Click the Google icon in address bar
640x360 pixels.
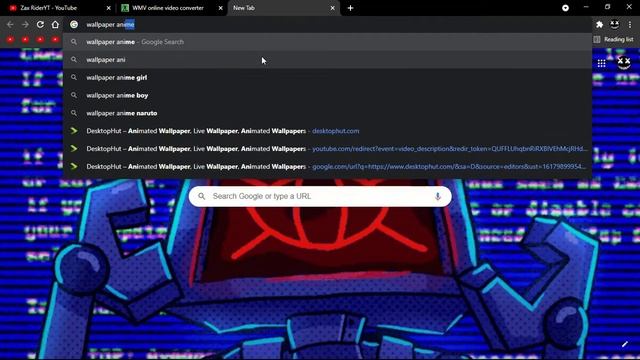(x=74, y=24)
